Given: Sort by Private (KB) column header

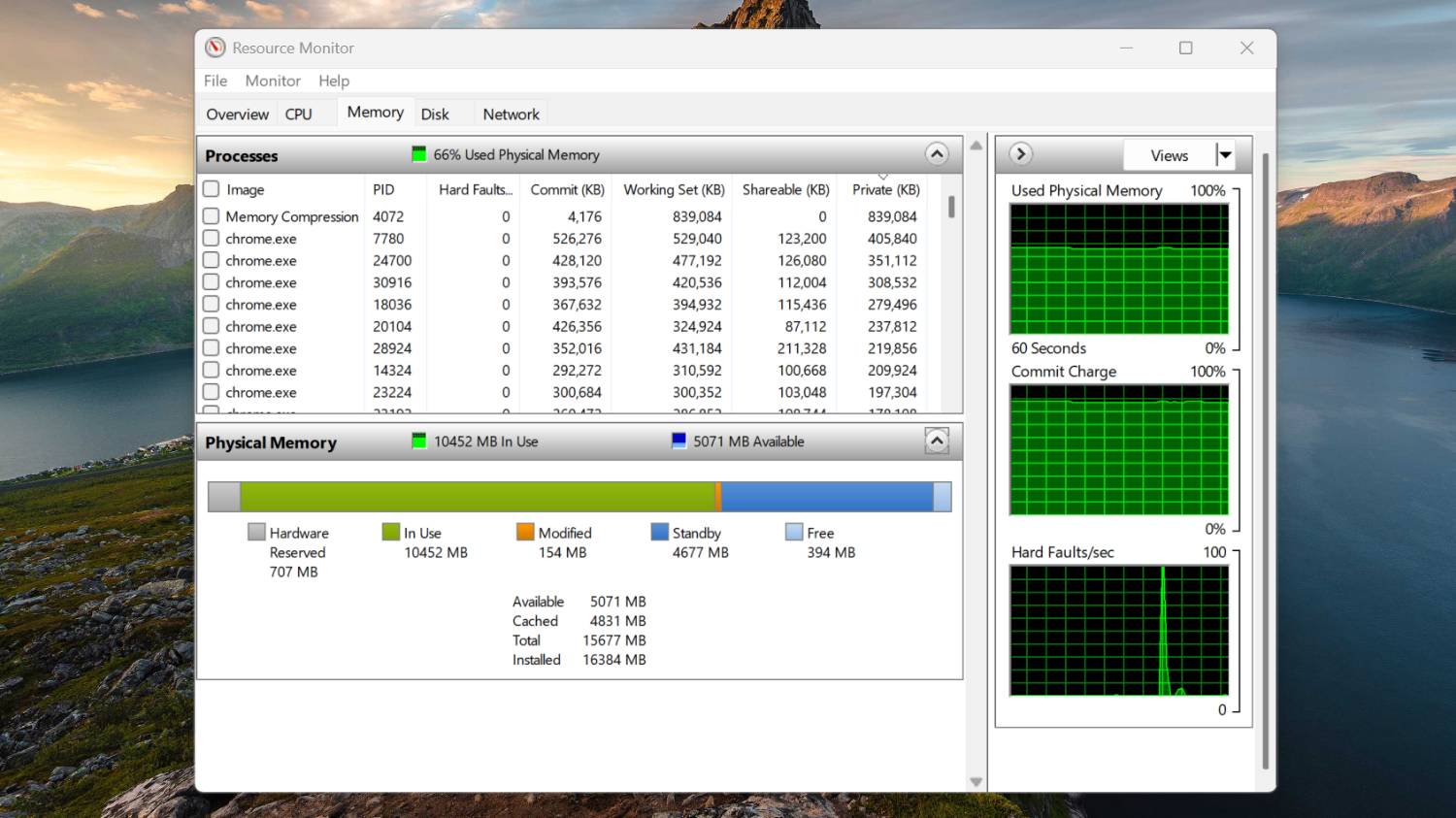Looking at the screenshot, I should (884, 189).
